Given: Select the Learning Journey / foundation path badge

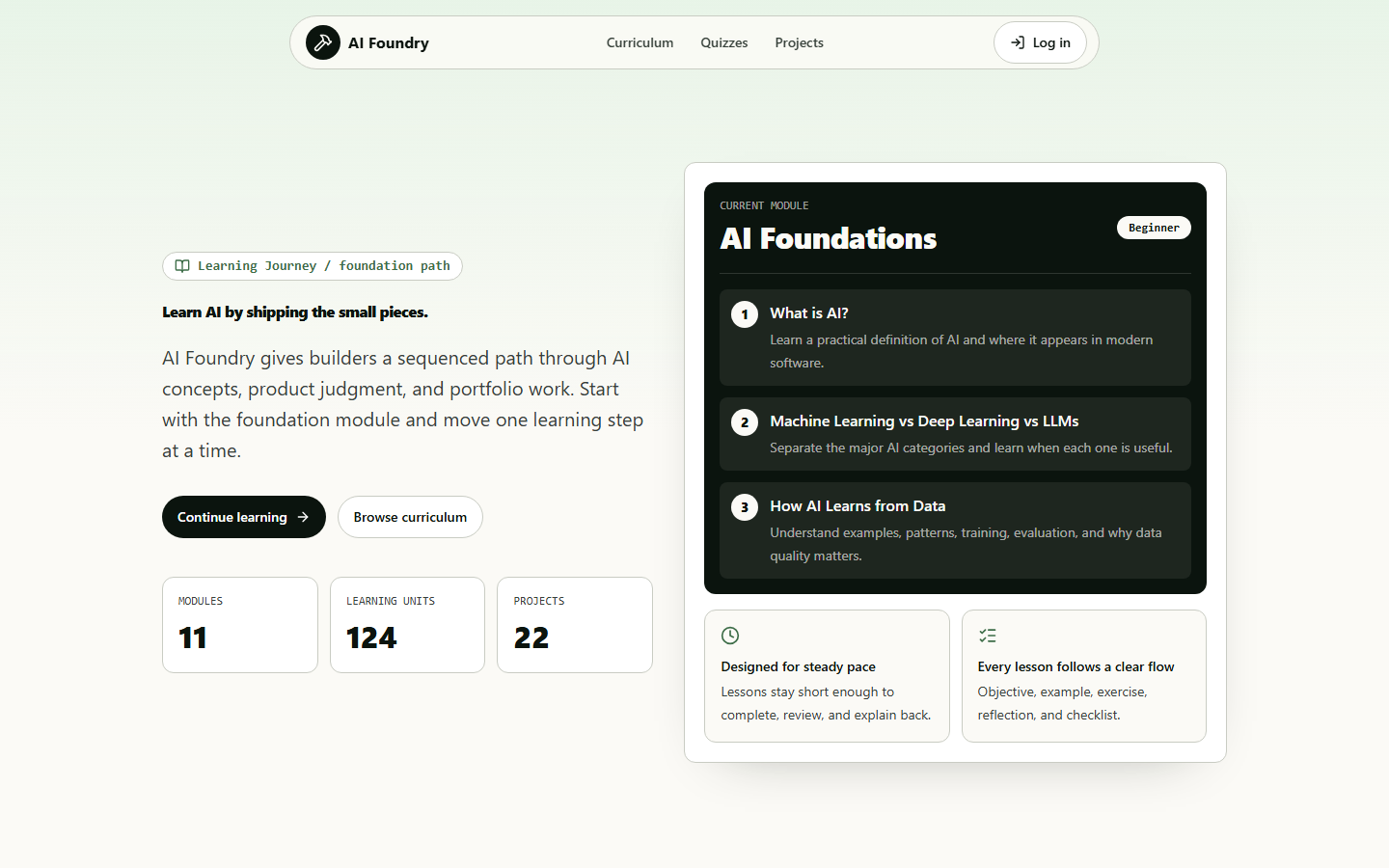Looking at the screenshot, I should [x=313, y=266].
